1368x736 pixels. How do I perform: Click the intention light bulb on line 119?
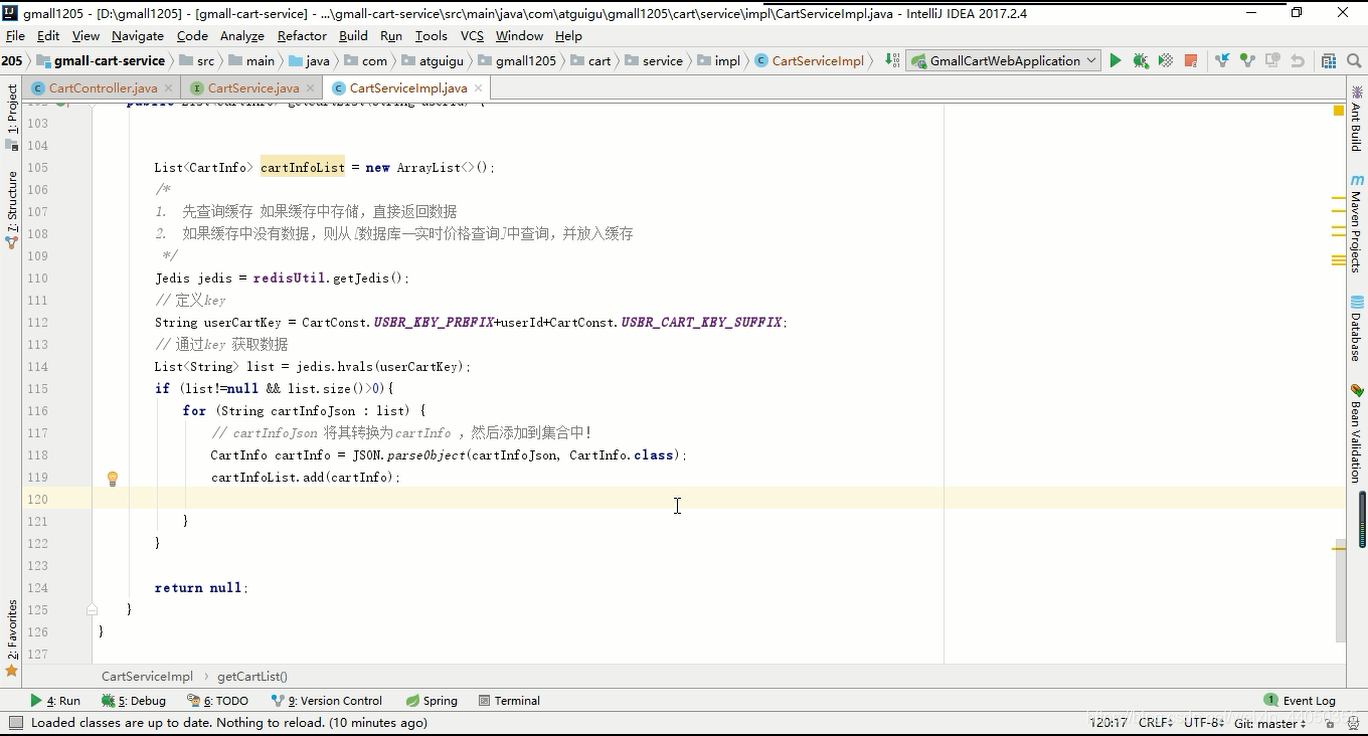point(113,479)
